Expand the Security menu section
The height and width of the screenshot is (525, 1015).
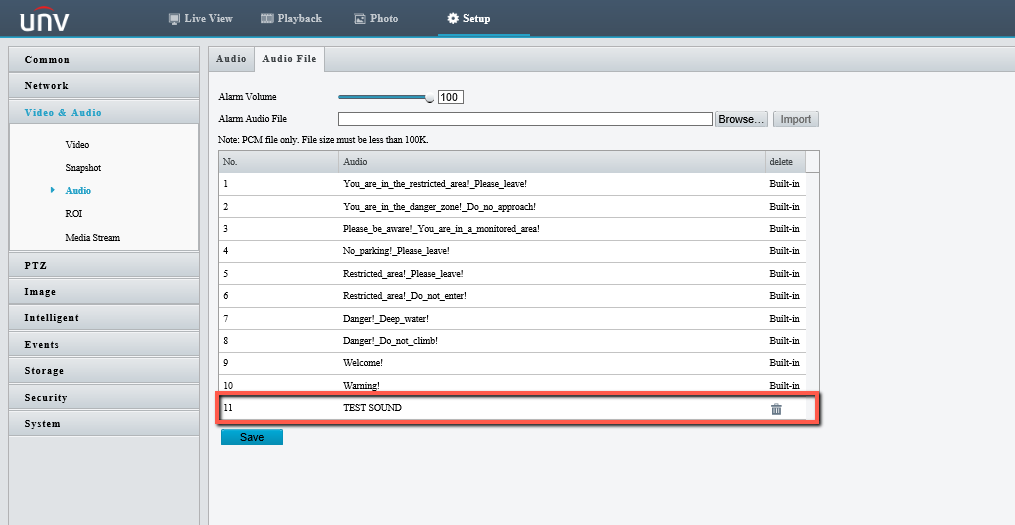coord(104,397)
